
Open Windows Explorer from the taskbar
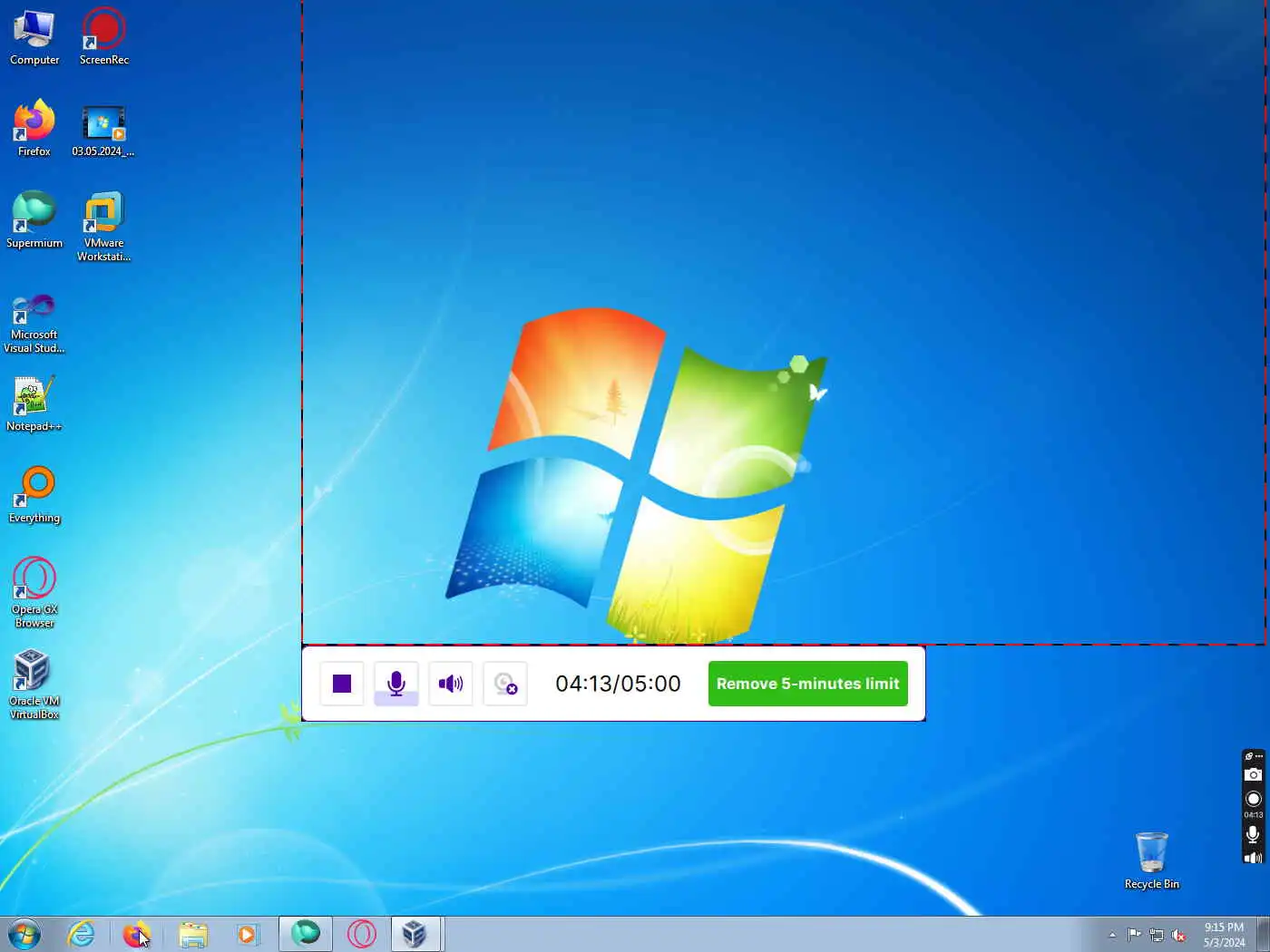point(192,934)
